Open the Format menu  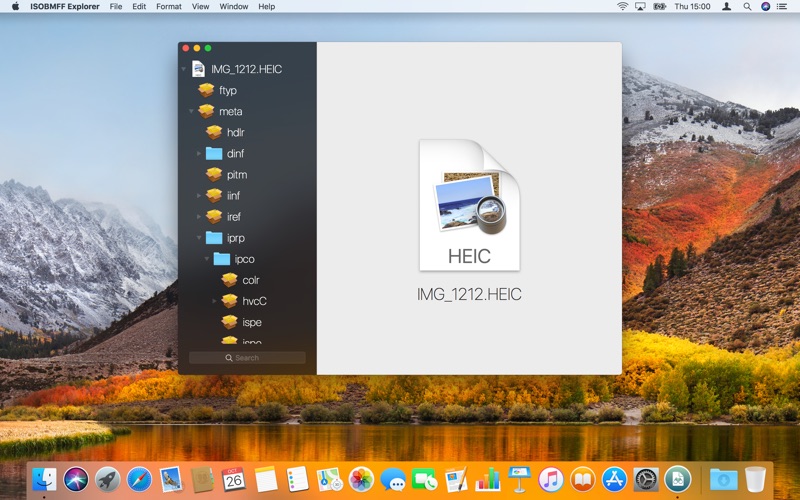pyautogui.click(x=169, y=7)
